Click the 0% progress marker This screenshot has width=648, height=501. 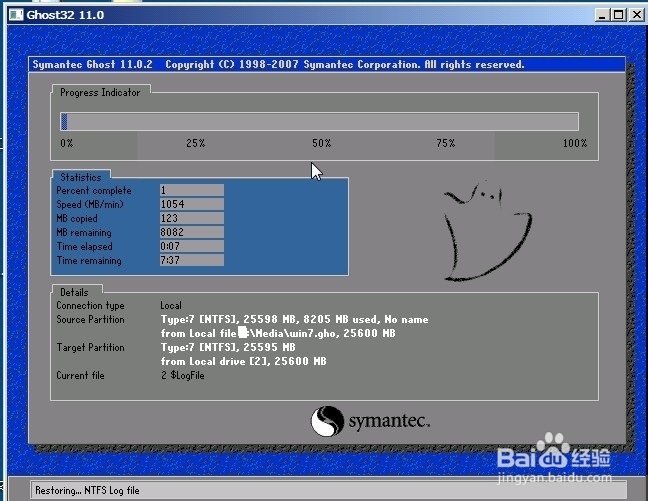(x=67, y=143)
